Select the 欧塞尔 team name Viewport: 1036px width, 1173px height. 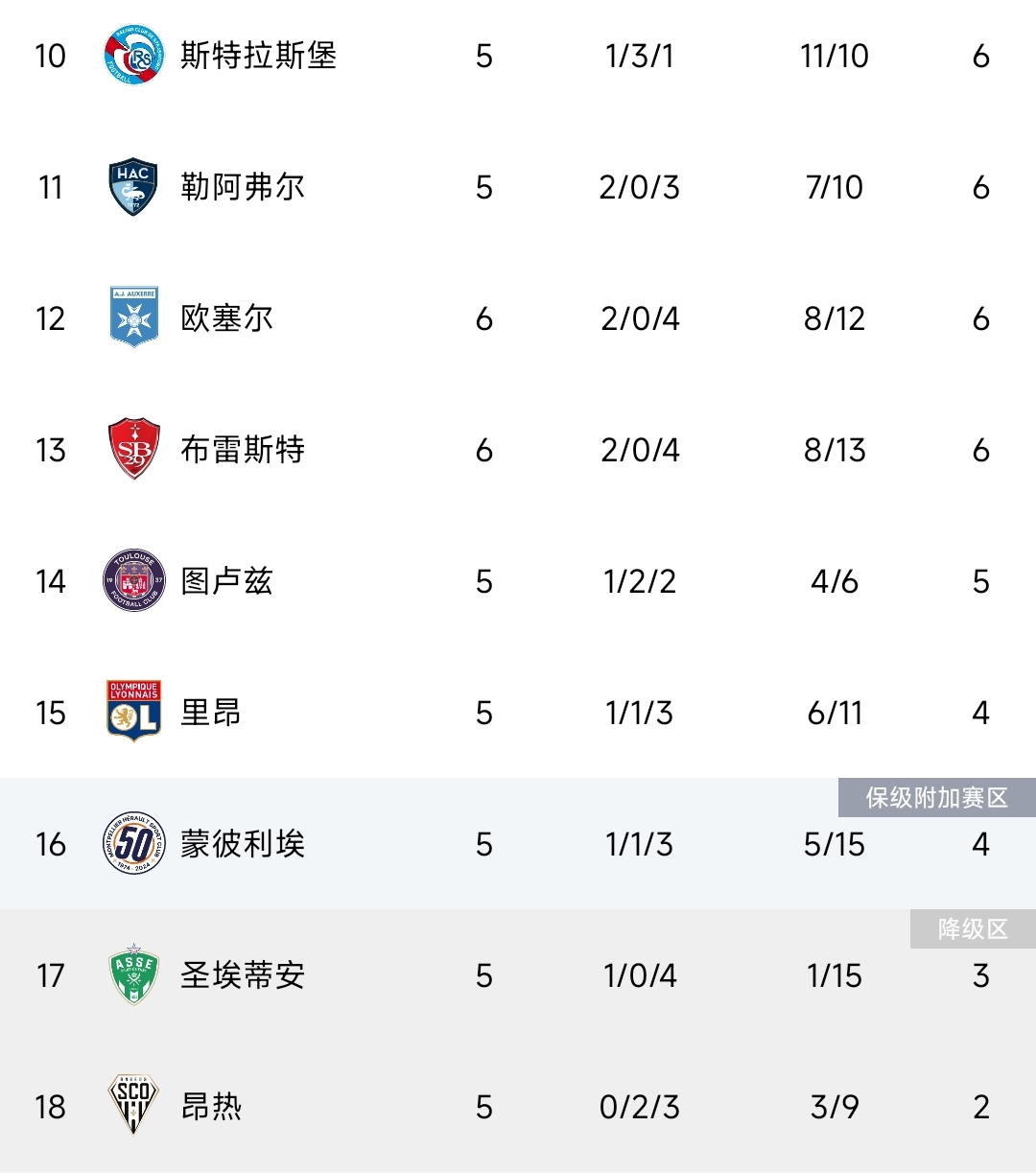pyautogui.click(x=227, y=318)
